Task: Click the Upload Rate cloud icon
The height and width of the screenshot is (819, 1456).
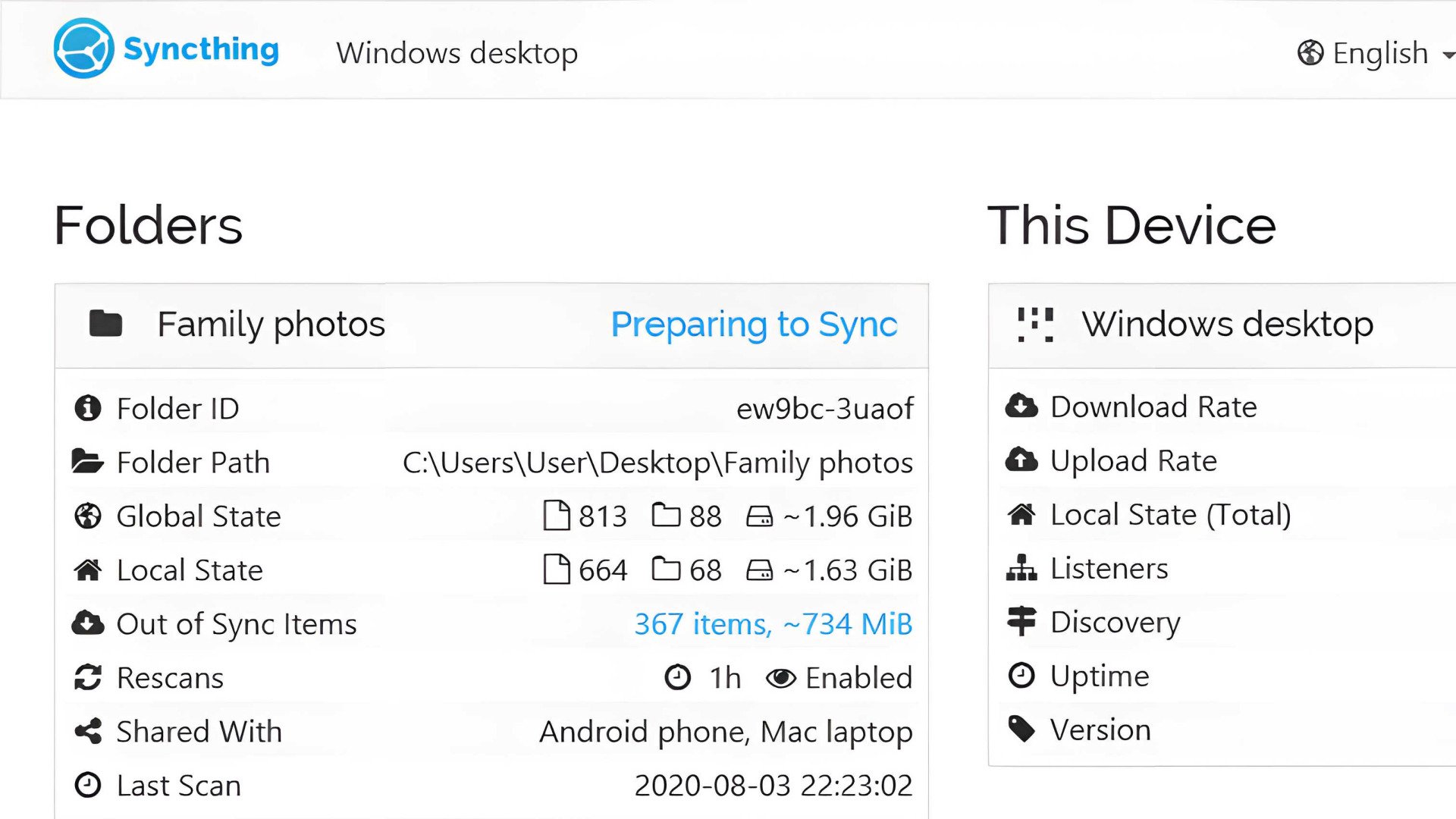Action: (1021, 460)
